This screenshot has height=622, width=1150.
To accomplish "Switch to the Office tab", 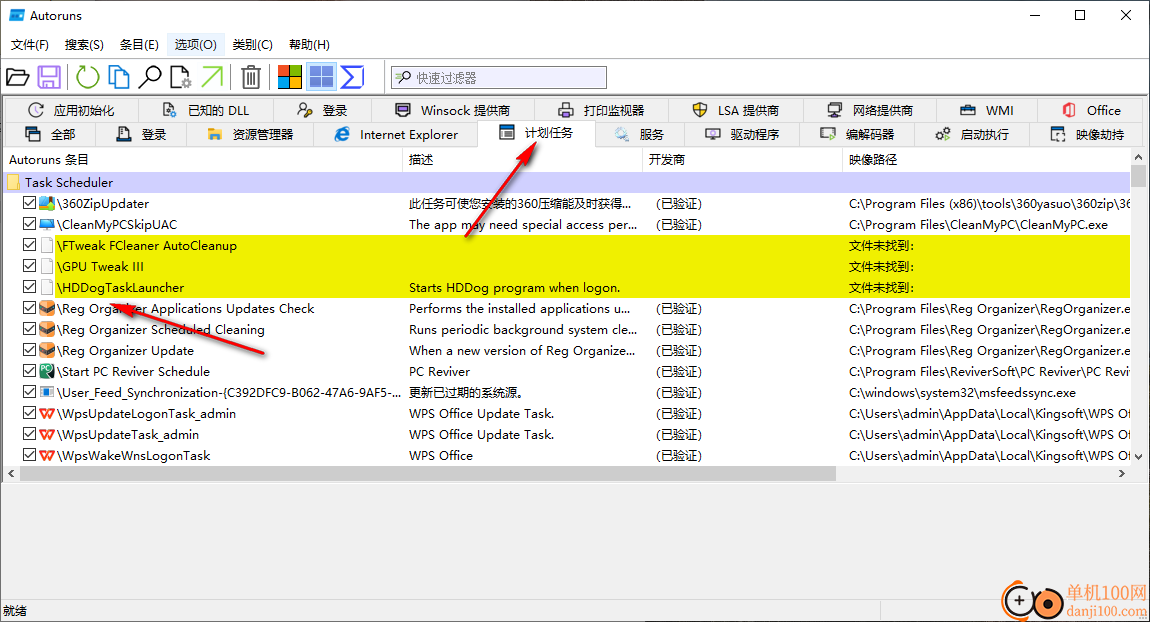I will [x=1091, y=110].
